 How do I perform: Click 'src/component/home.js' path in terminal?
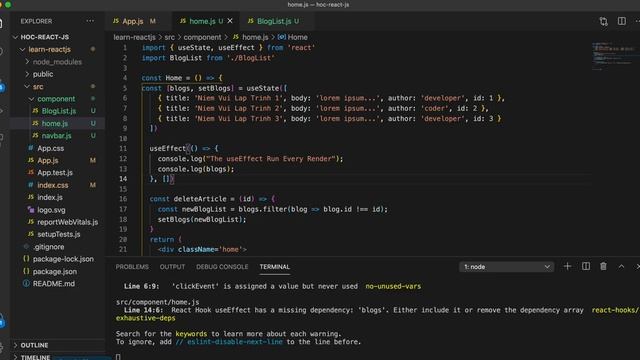158,302
